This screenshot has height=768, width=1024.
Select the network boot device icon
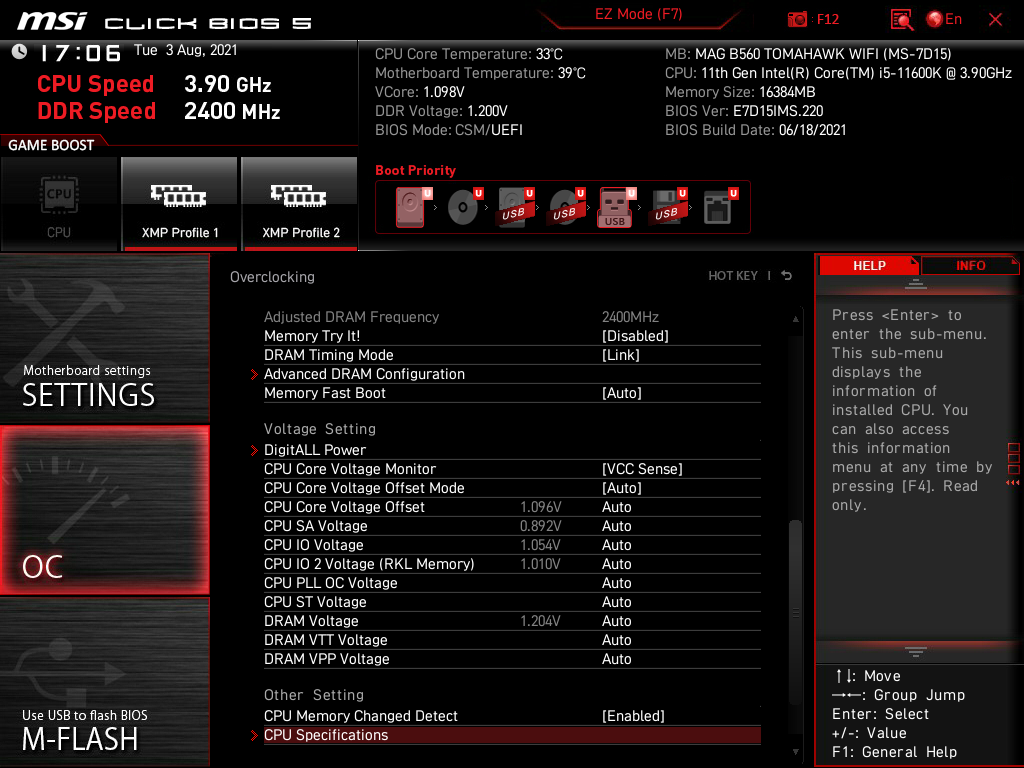[720, 207]
